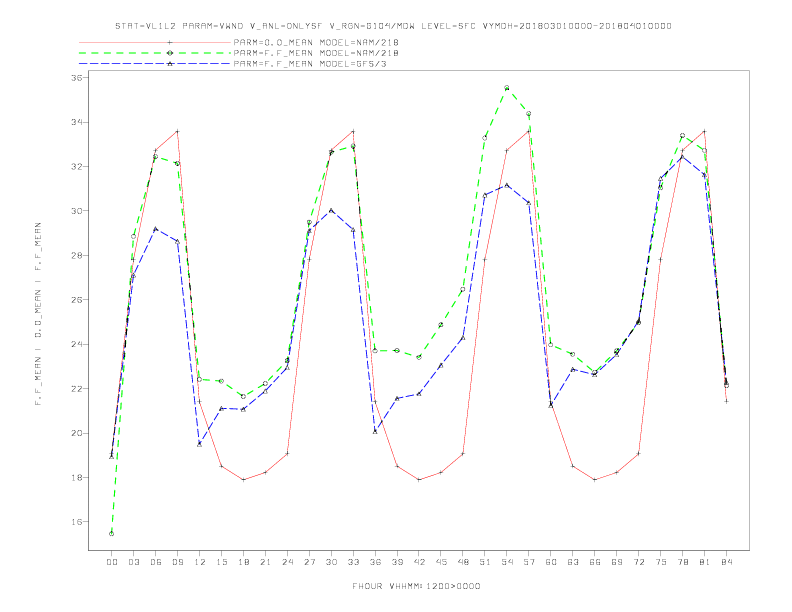The width and height of the screenshot is (792, 612).
Task: Click x-axis forecast hour label 24
Action: tap(287, 562)
